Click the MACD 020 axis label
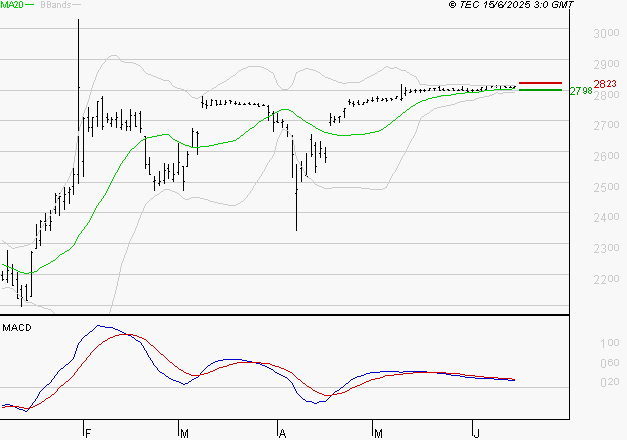The image size is (627, 440). click(x=610, y=382)
